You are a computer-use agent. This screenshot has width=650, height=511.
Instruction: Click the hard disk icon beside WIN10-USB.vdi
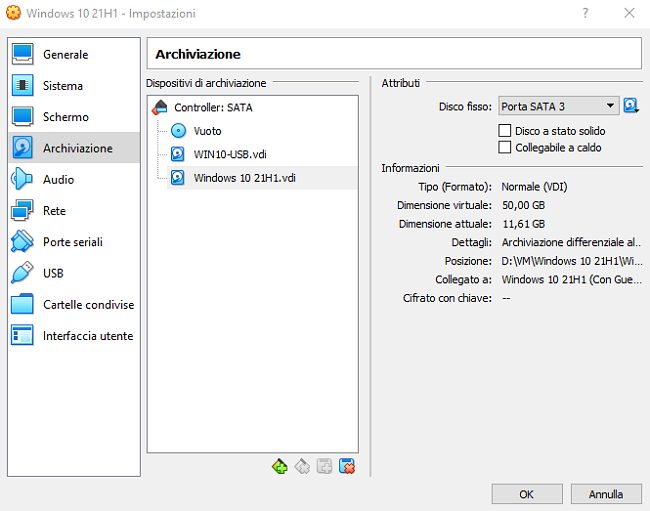point(178,154)
